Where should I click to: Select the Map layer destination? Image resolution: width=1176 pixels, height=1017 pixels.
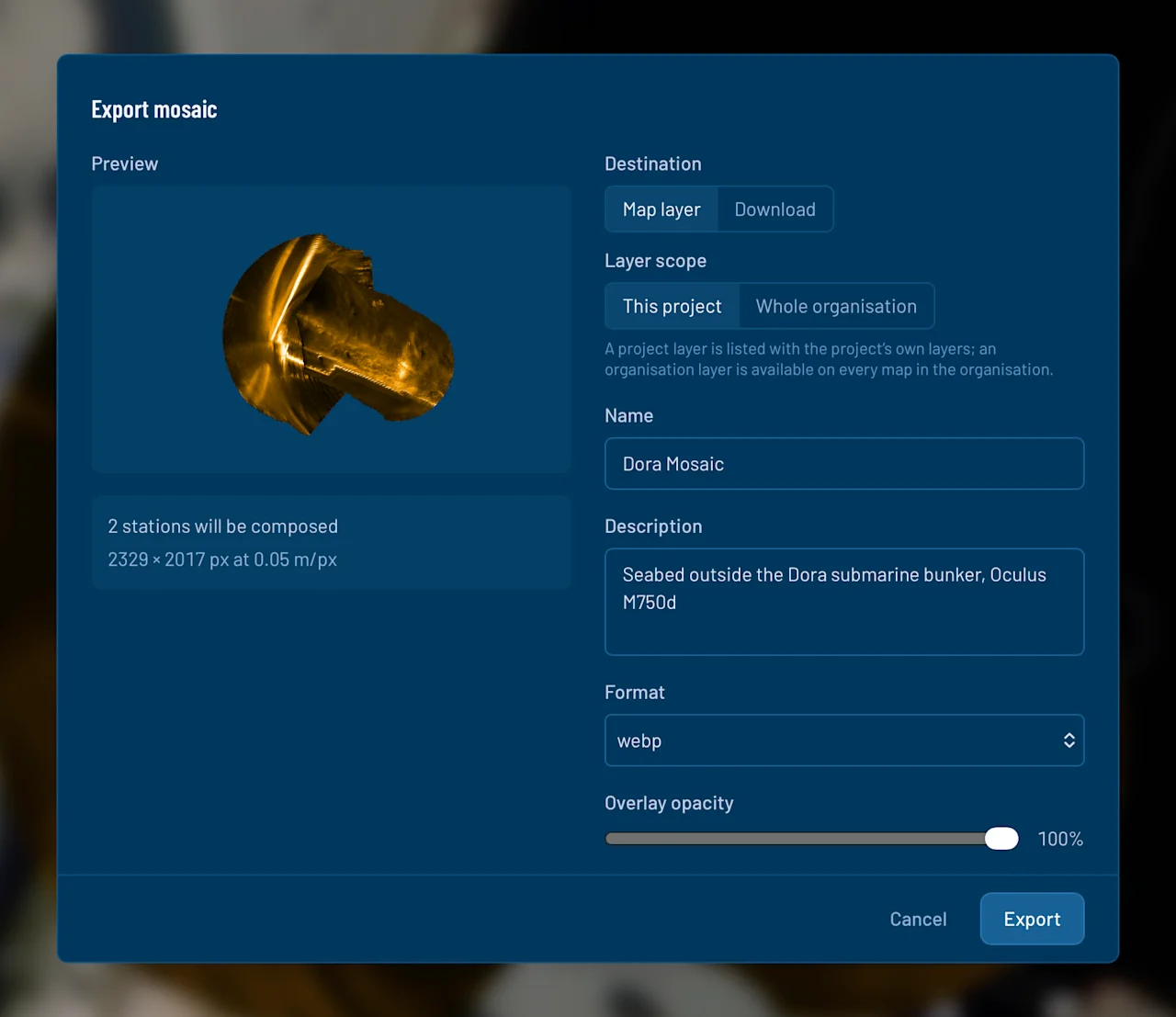[x=661, y=209]
